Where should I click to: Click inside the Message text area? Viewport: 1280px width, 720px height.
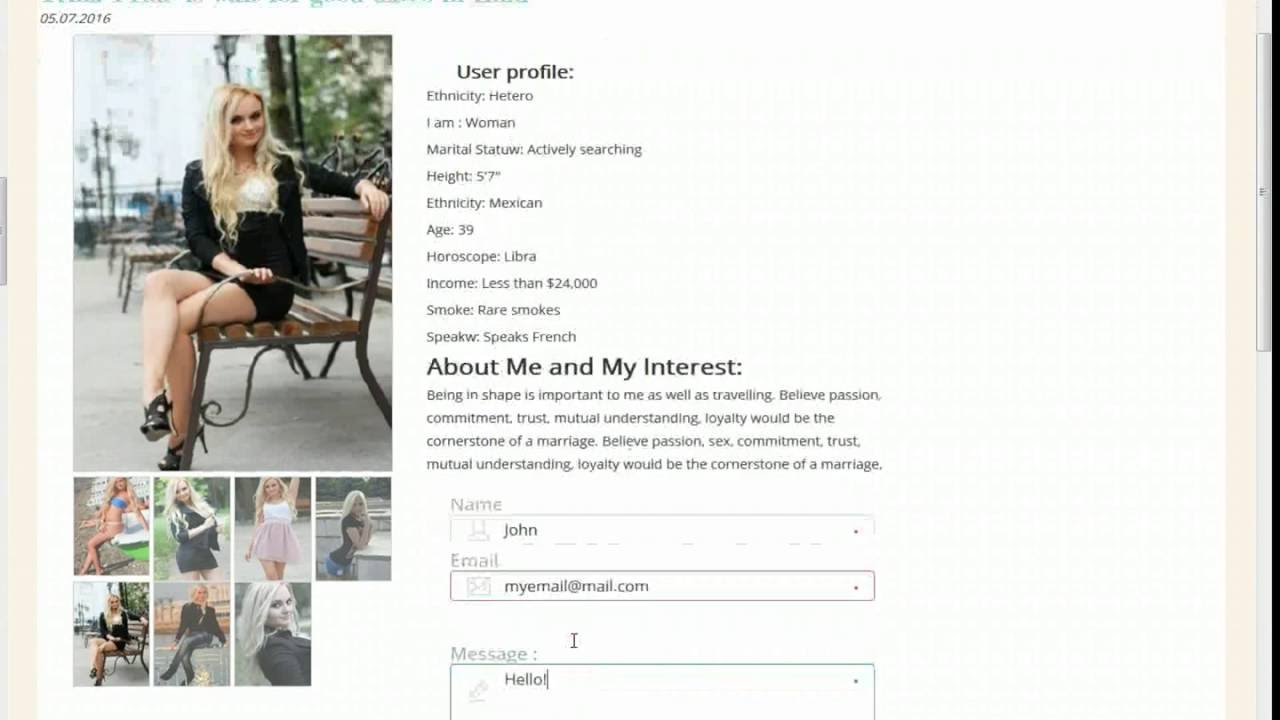click(x=662, y=692)
